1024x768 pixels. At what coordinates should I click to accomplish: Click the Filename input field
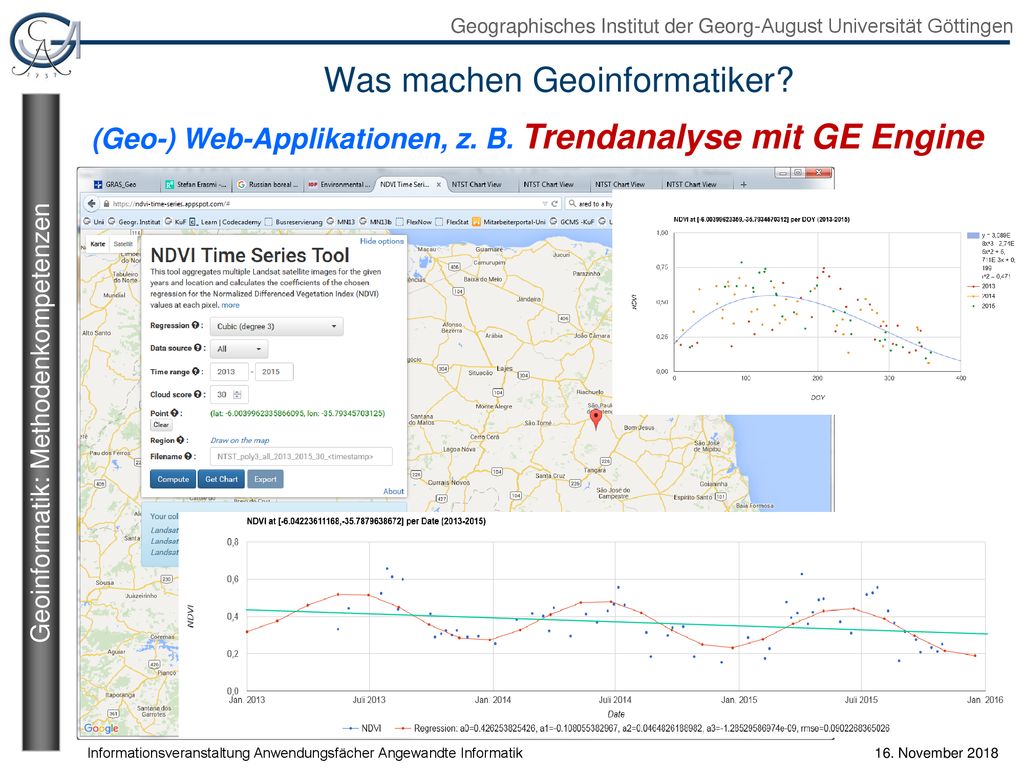[x=301, y=456]
